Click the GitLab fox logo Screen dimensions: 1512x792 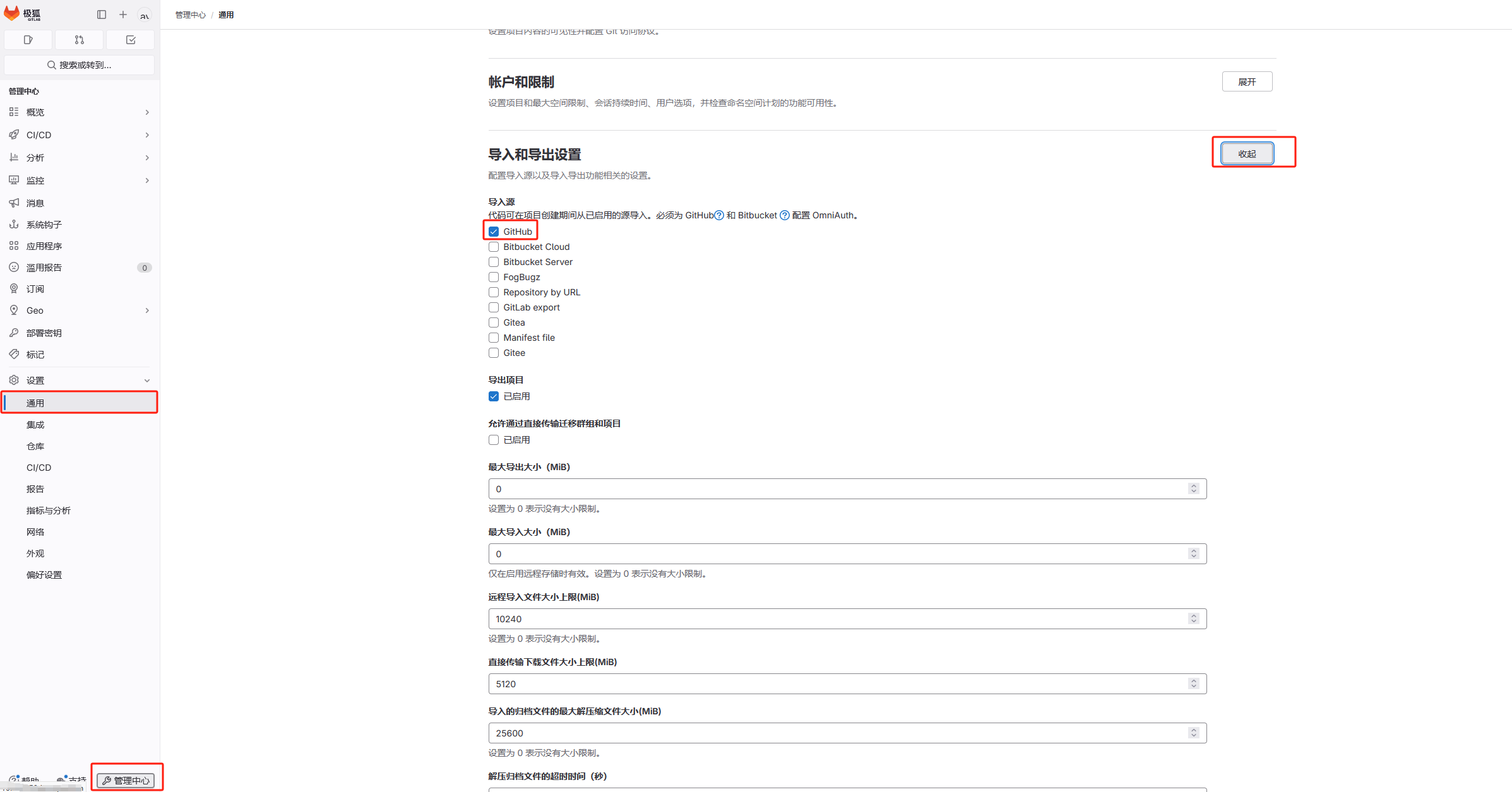(13, 13)
